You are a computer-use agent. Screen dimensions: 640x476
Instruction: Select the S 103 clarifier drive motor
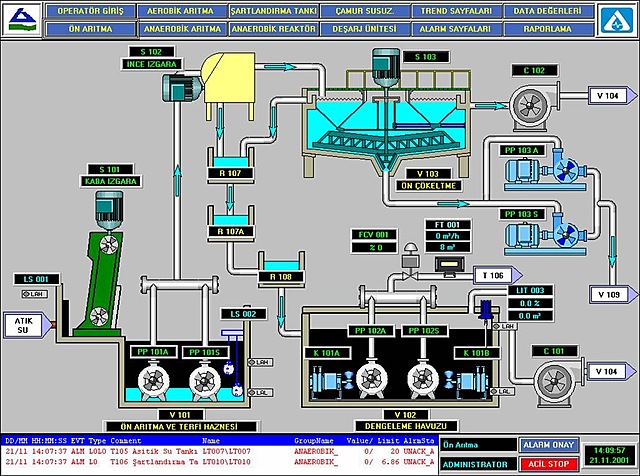386,67
